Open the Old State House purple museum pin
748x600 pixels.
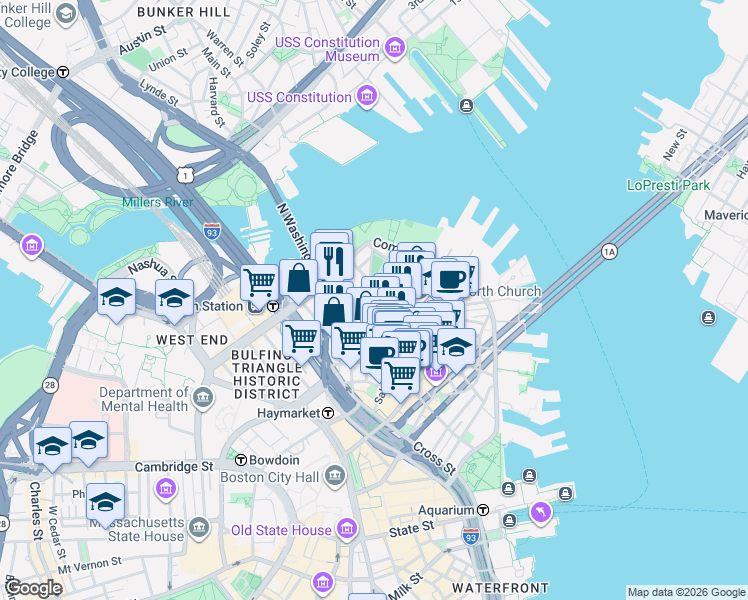347,528
